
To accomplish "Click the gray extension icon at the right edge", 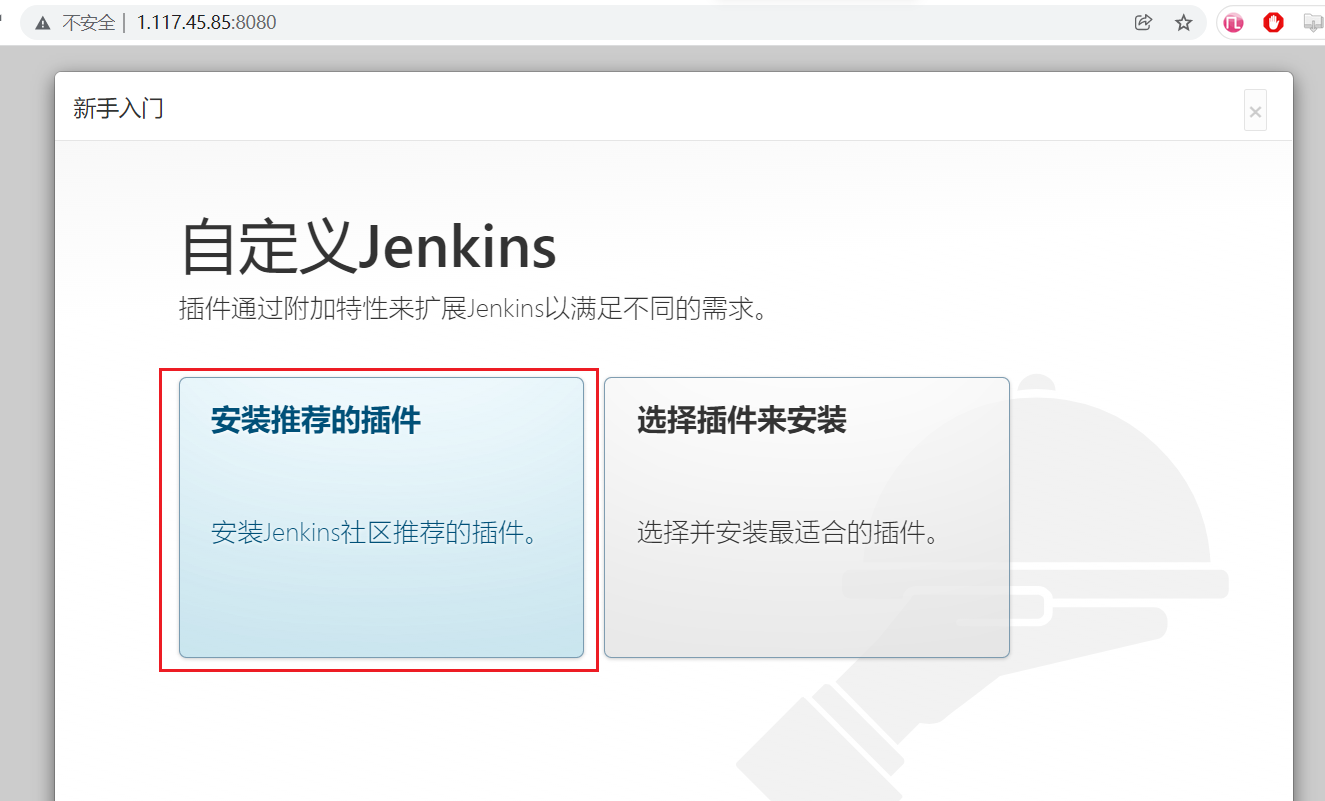I will tap(1313, 23).
